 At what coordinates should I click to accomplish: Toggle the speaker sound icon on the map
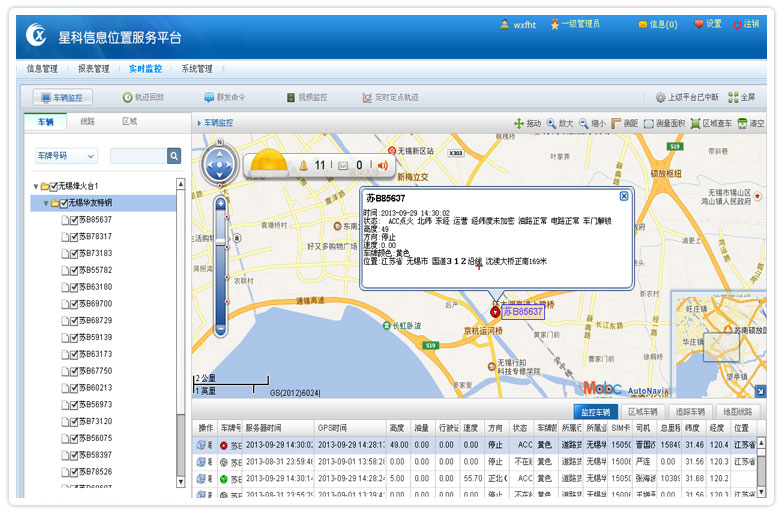point(381,165)
